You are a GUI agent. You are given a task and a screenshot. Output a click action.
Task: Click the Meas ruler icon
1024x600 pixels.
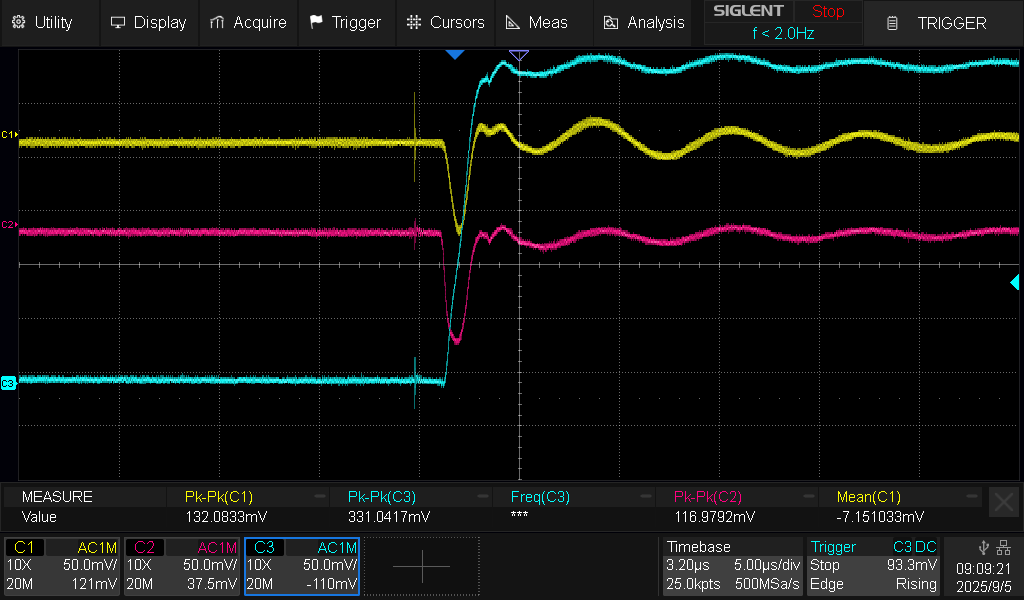point(513,22)
